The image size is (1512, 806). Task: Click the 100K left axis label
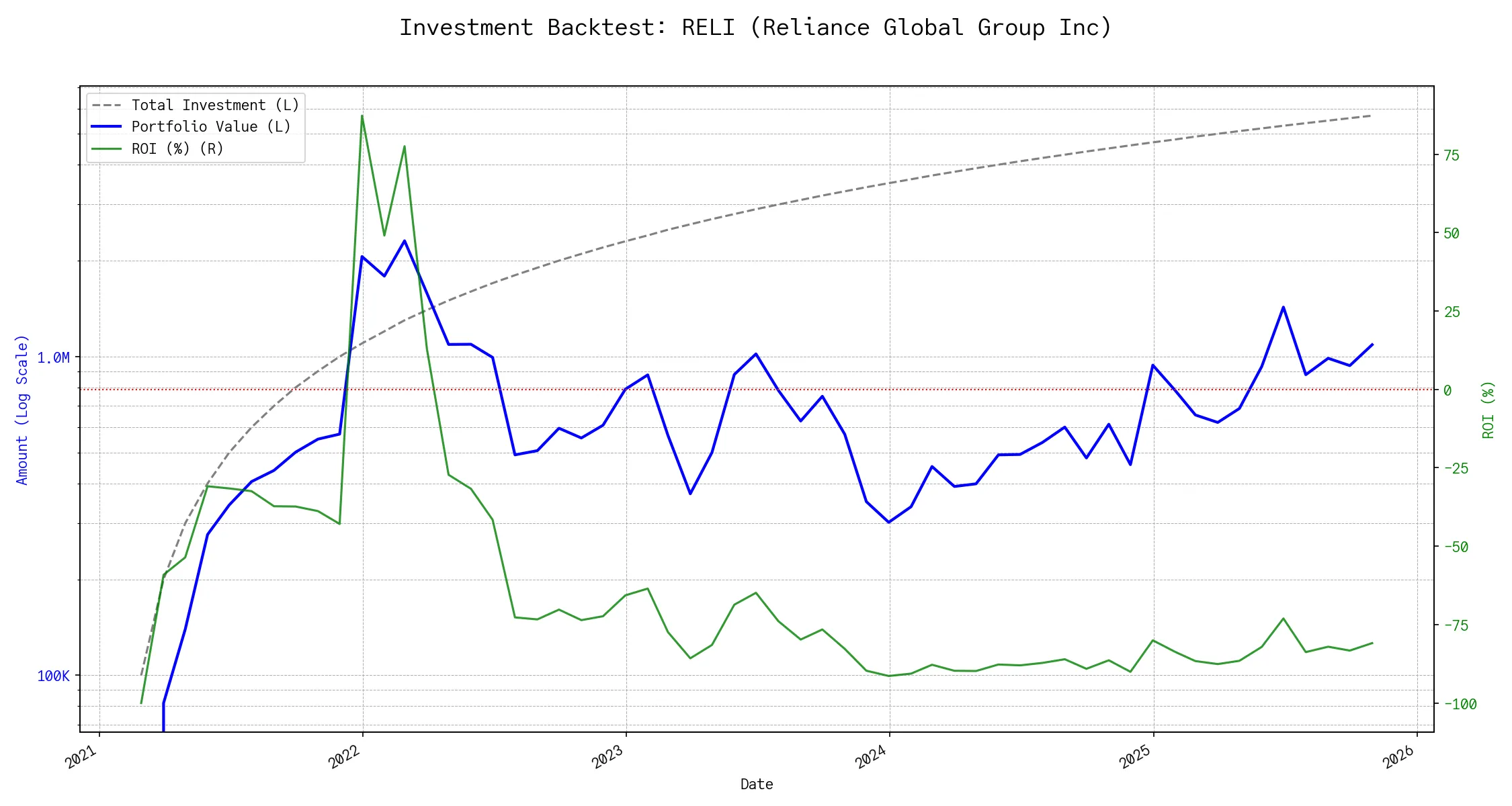coord(53,676)
